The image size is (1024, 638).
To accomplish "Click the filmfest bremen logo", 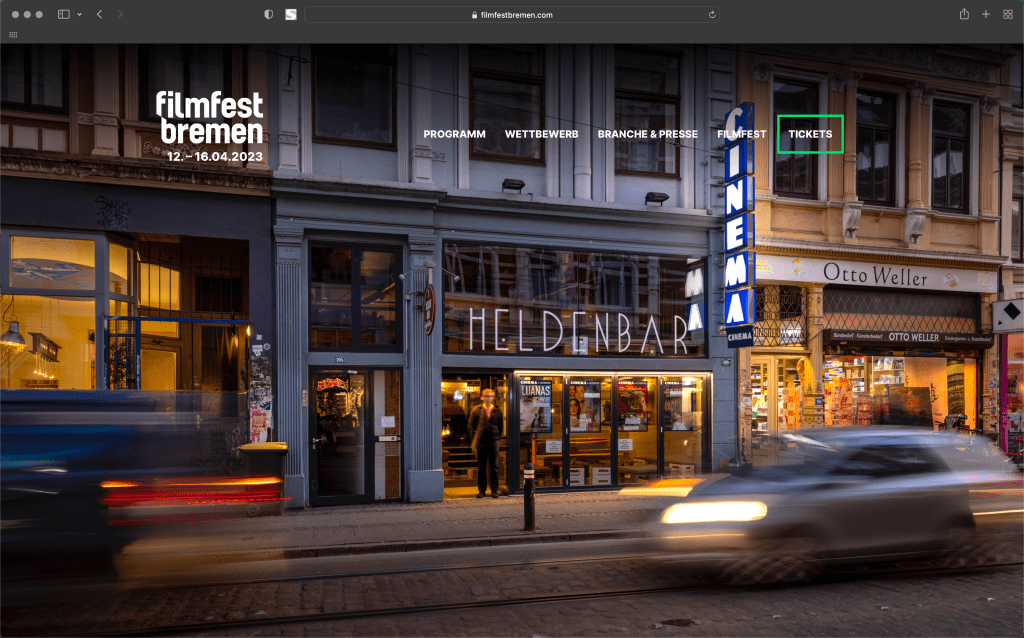I will (209, 118).
